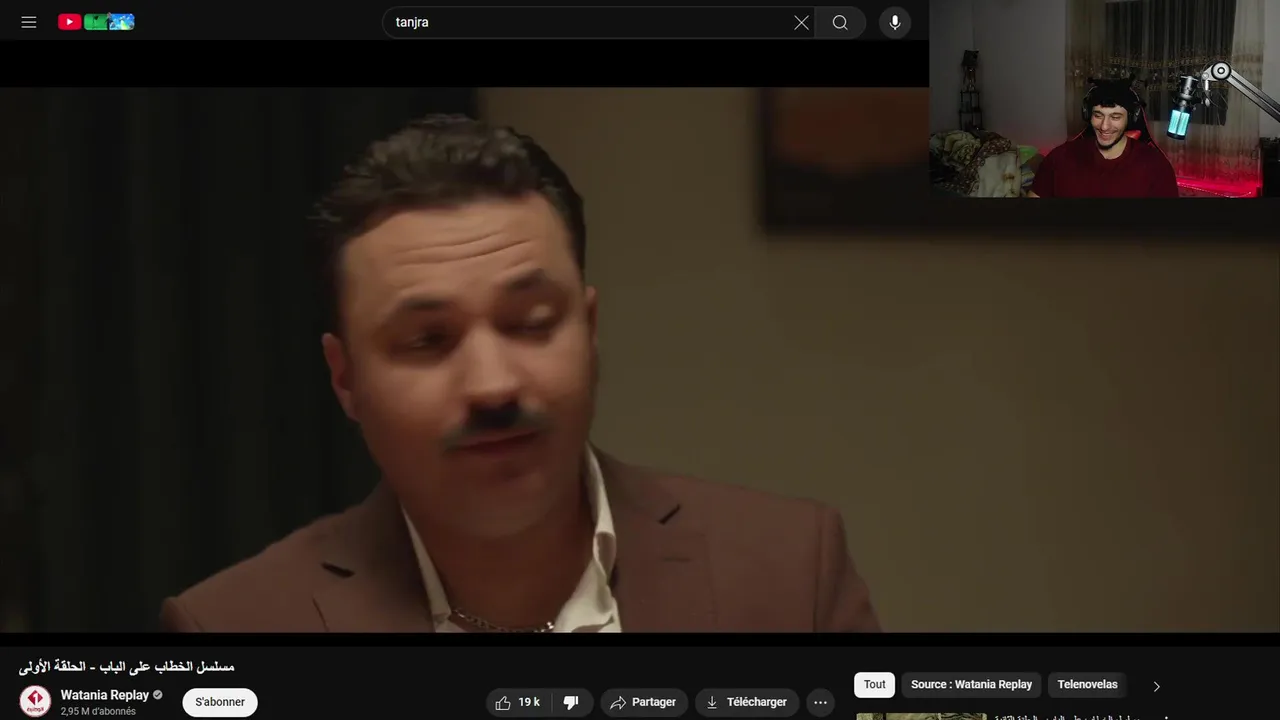Open the first recommended video thumbnail
This screenshot has height=720, width=1280.
click(921, 716)
